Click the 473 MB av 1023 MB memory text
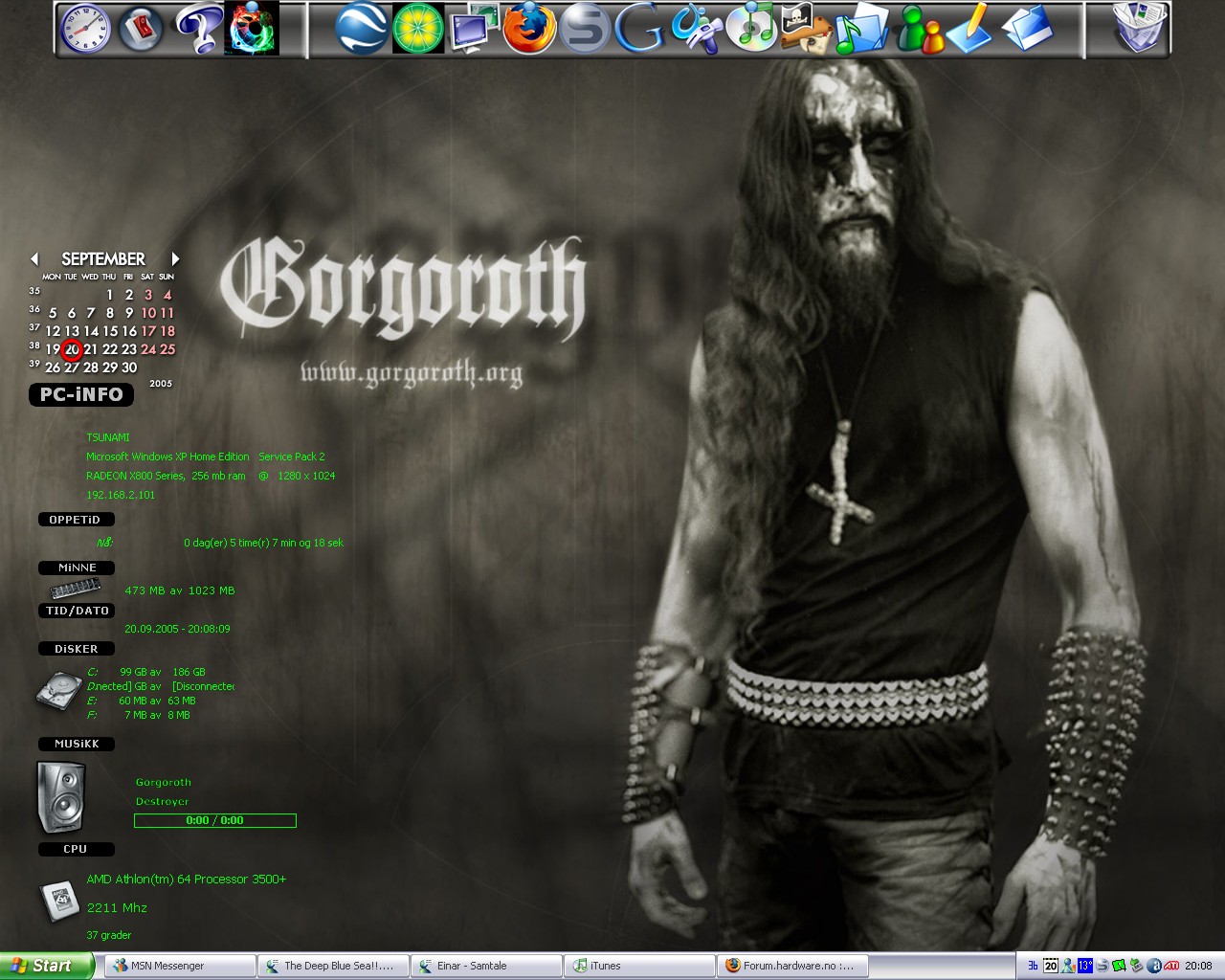Image resolution: width=1225 pixels, height=980 pixels. [180, 590]
